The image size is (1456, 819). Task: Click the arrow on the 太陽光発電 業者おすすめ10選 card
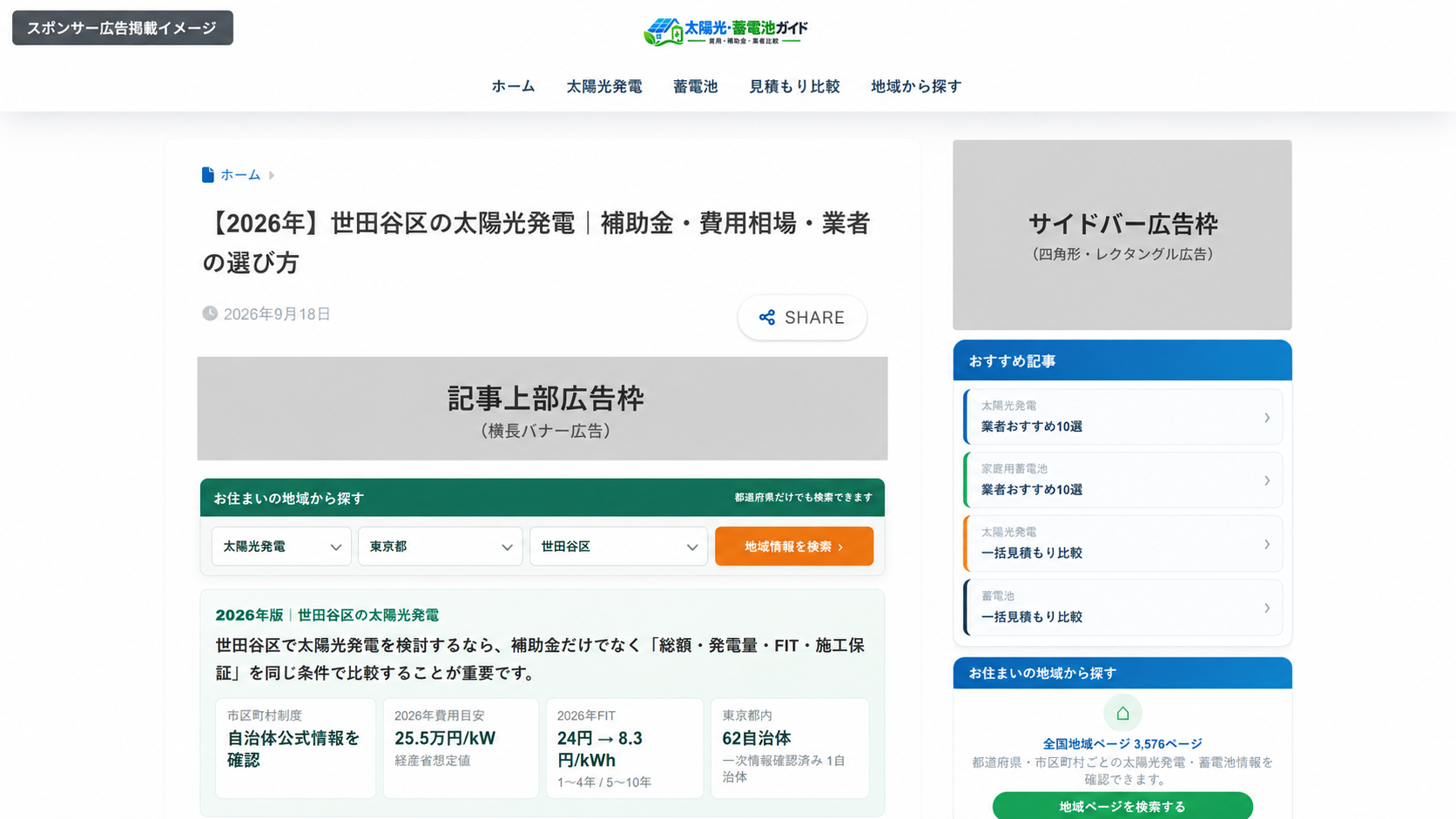(1267, 418)
